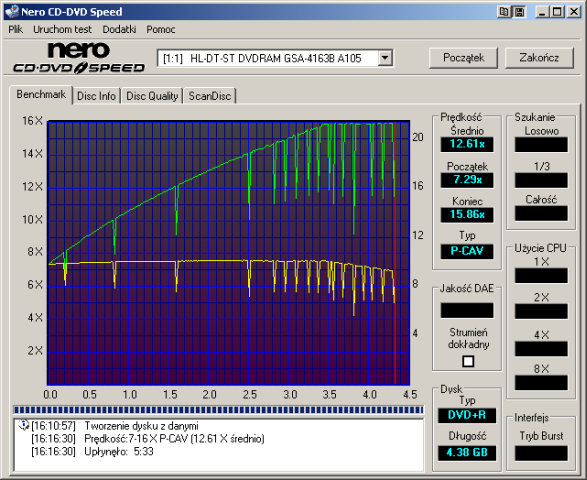Click the Nero app icon in title bar

point(11,12)
